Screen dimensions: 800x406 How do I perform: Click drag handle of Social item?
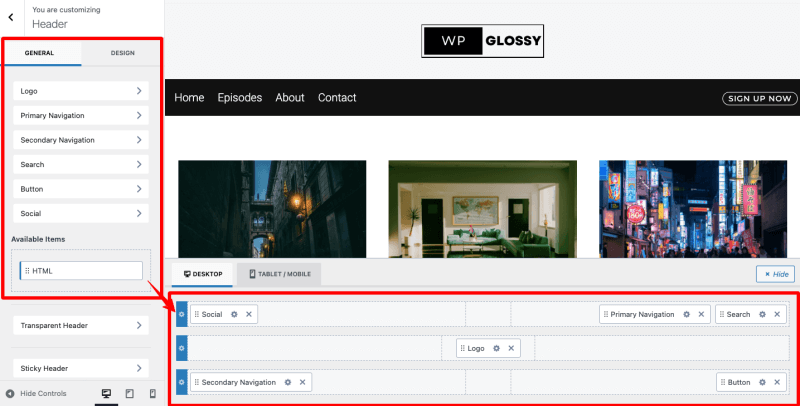[x=196, y=314]
